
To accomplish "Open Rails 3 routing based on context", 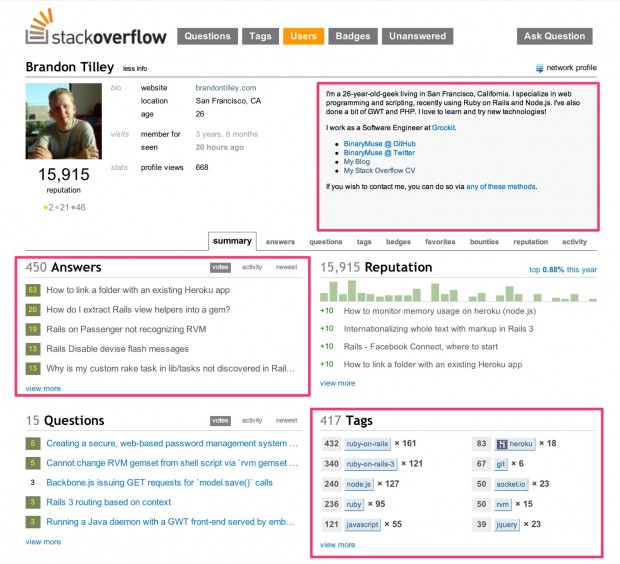I will click(109, 502).
